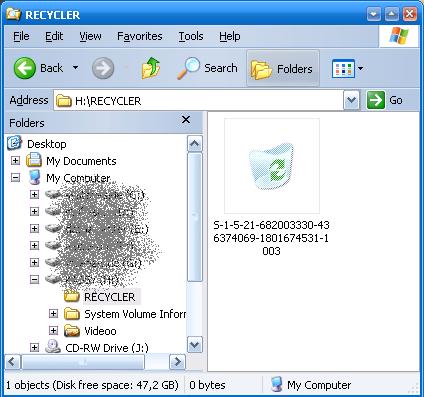Viewport: 424px width, 397px height.
Task: Click '0 bytes' in status bar
Action: [x=207, y=385]
